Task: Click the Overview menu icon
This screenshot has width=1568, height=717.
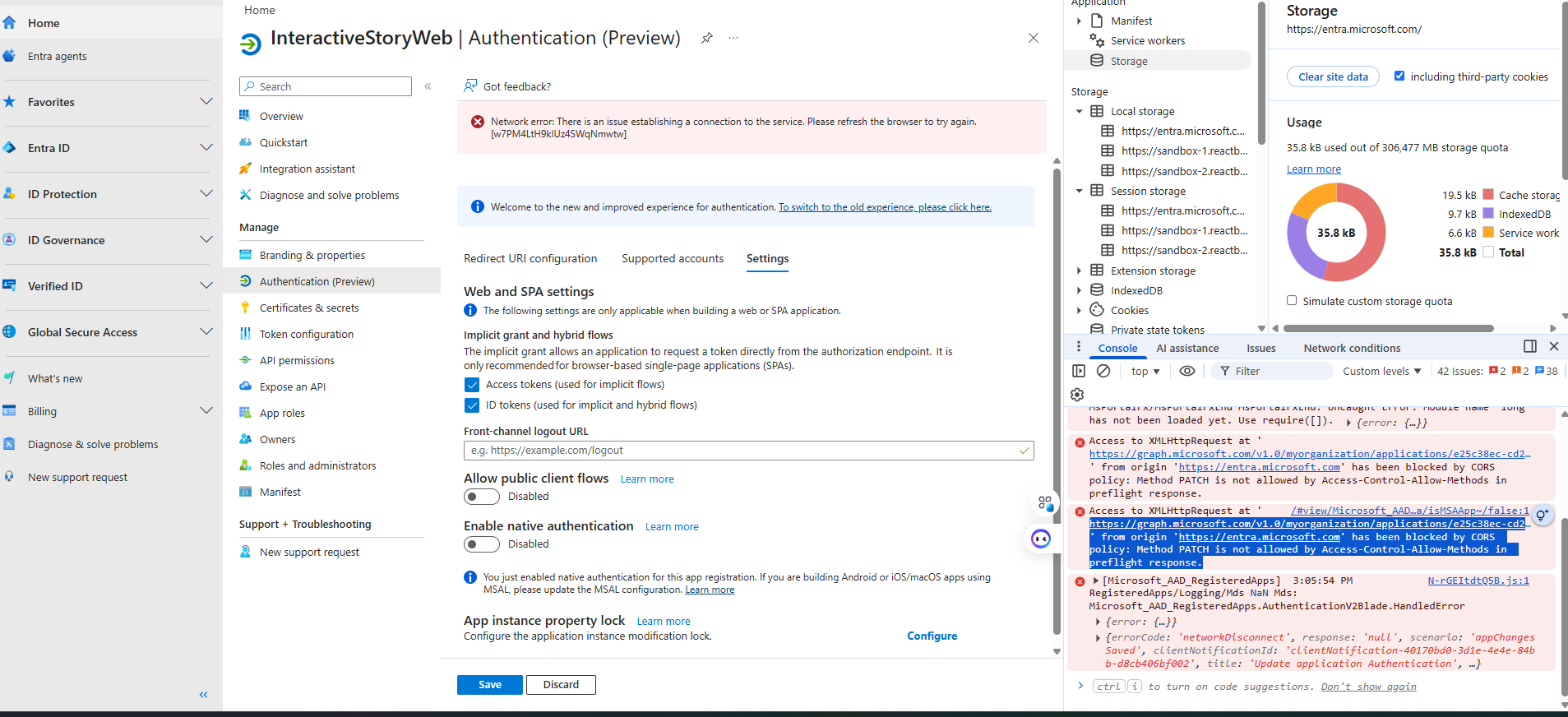Action: coord(245,116)
